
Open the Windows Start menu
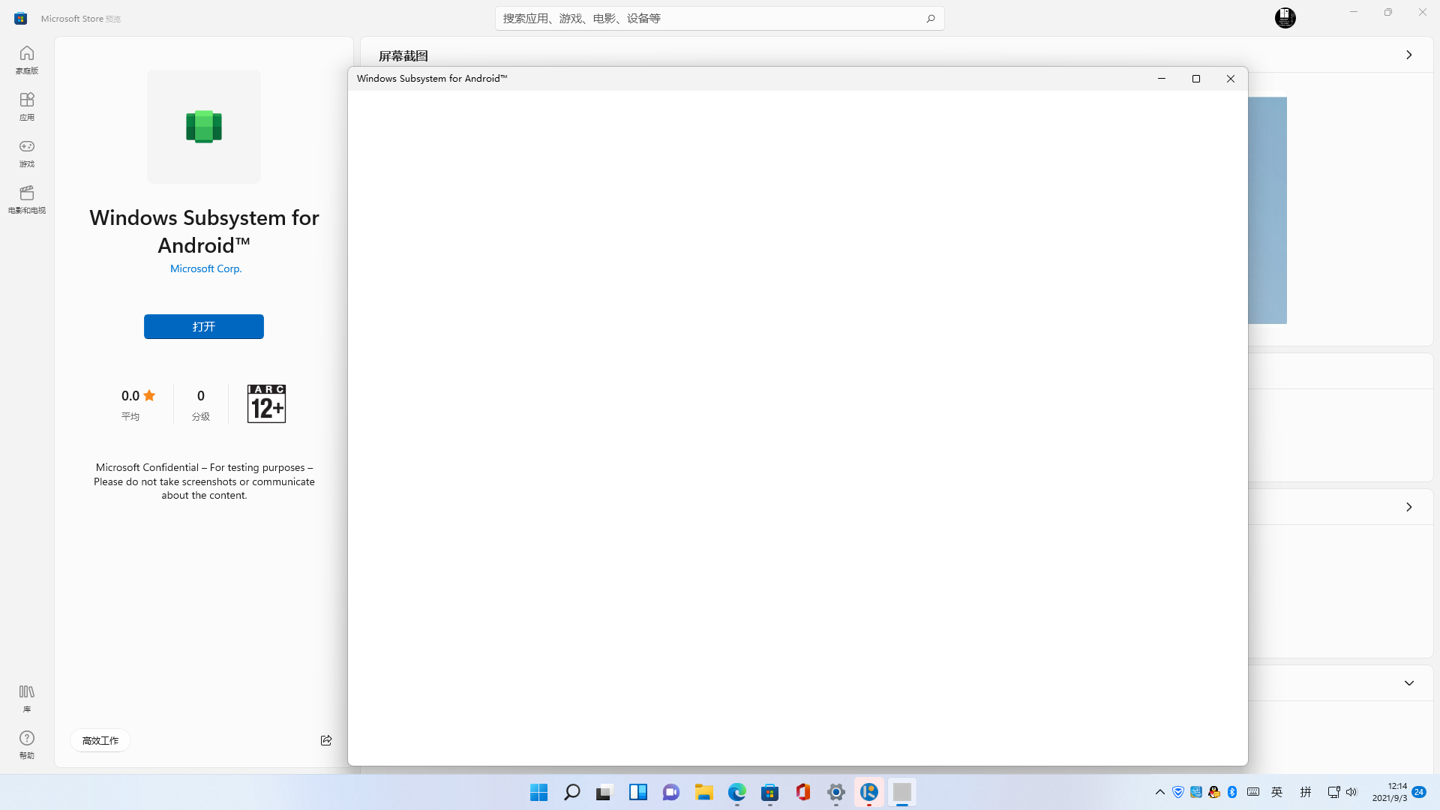[539, 792]
